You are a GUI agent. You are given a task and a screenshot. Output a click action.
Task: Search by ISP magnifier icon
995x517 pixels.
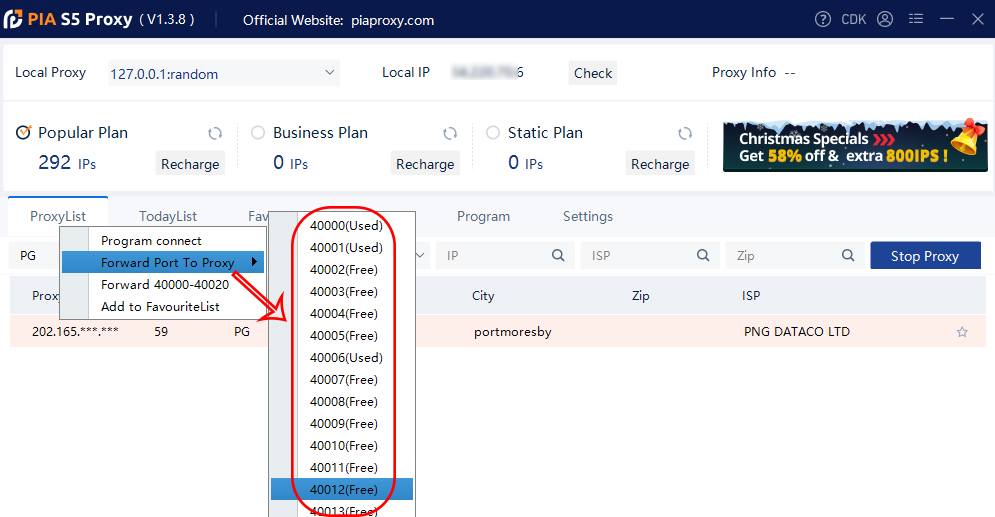point(703,255)
